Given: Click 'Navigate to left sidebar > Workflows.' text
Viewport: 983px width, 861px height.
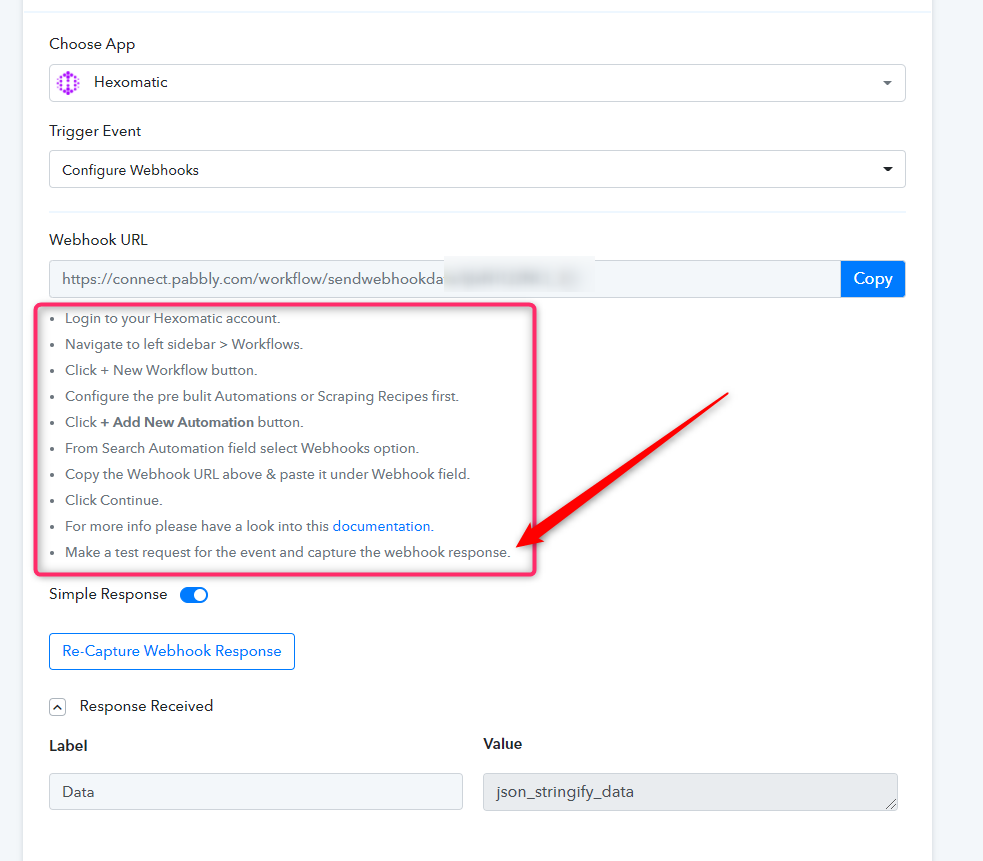Looking at the screenshot, I should [184, 344].
